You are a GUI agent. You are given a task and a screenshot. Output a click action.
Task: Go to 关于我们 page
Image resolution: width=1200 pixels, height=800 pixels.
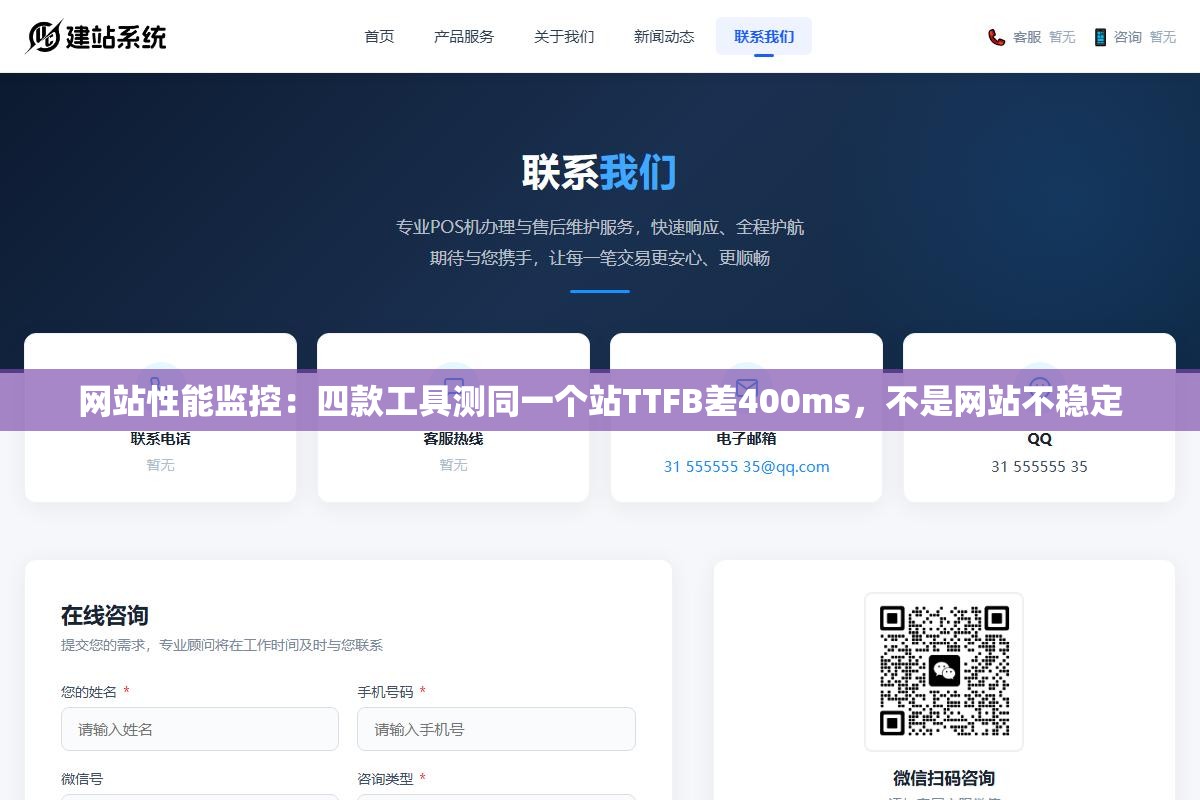(564, 36)
